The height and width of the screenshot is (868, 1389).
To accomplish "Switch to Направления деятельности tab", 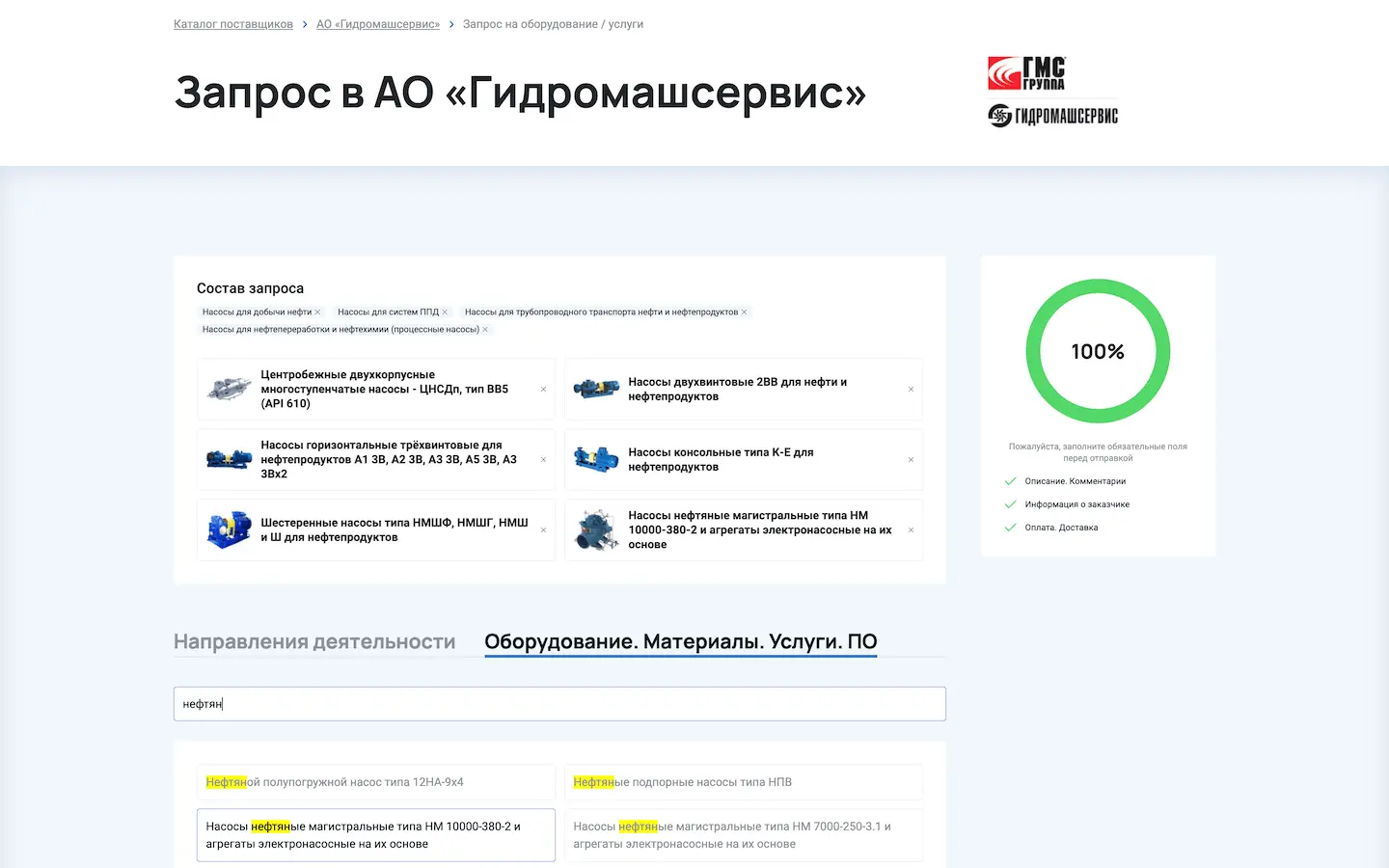I will (314, 641).
